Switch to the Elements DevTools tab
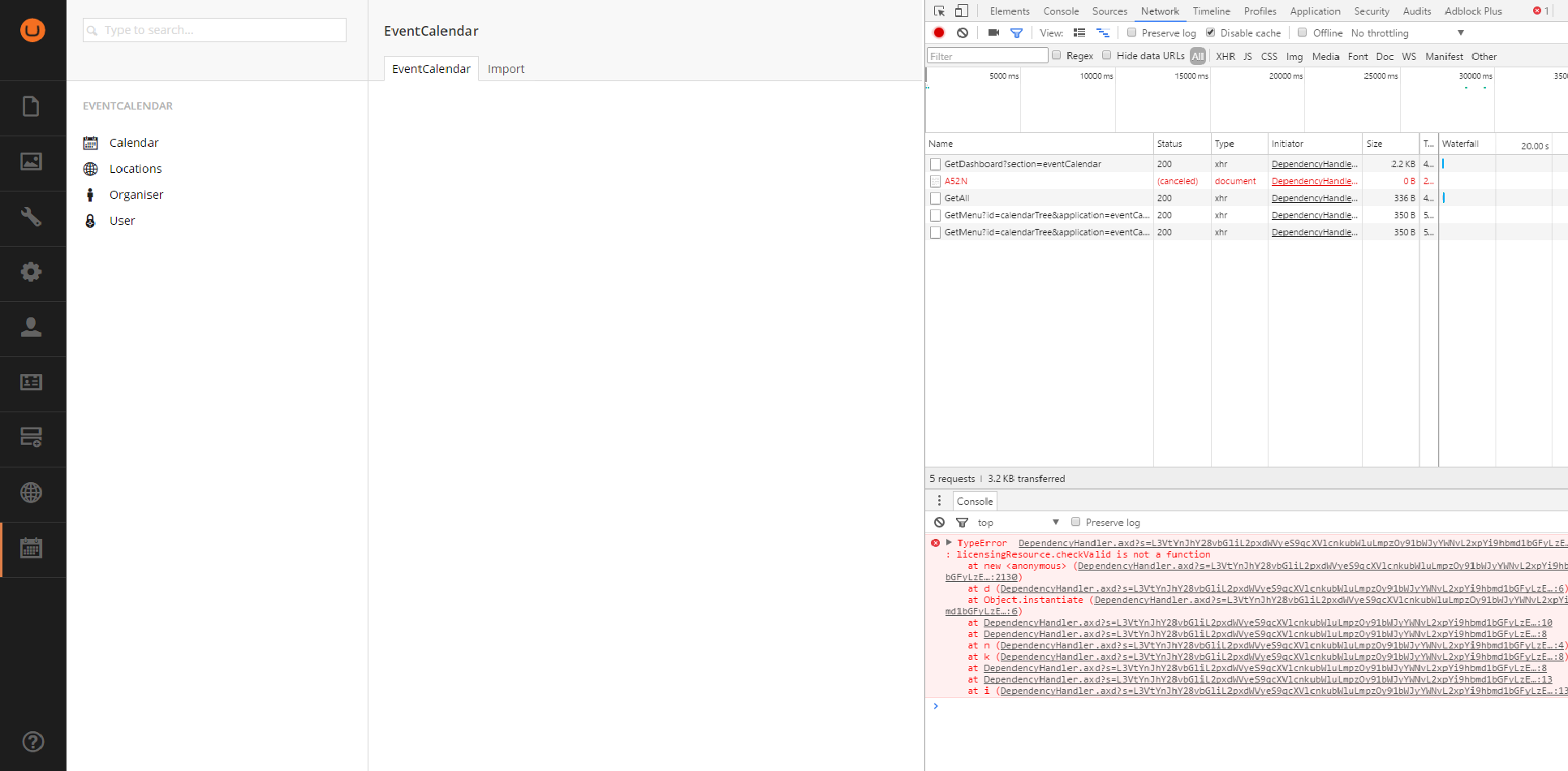 tap(1010, 11)
